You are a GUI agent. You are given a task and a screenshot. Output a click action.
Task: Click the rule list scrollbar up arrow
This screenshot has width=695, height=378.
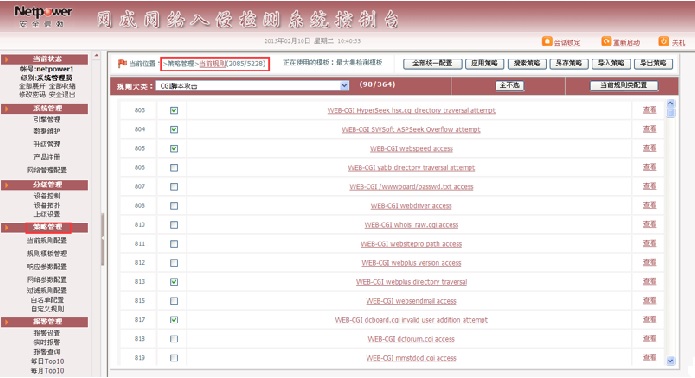click(x=671, y=103)
